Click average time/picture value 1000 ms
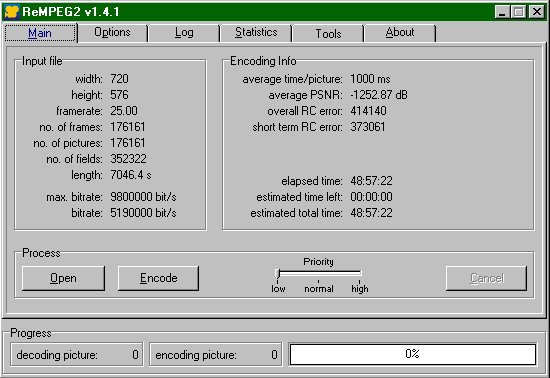 coord(370,79)
